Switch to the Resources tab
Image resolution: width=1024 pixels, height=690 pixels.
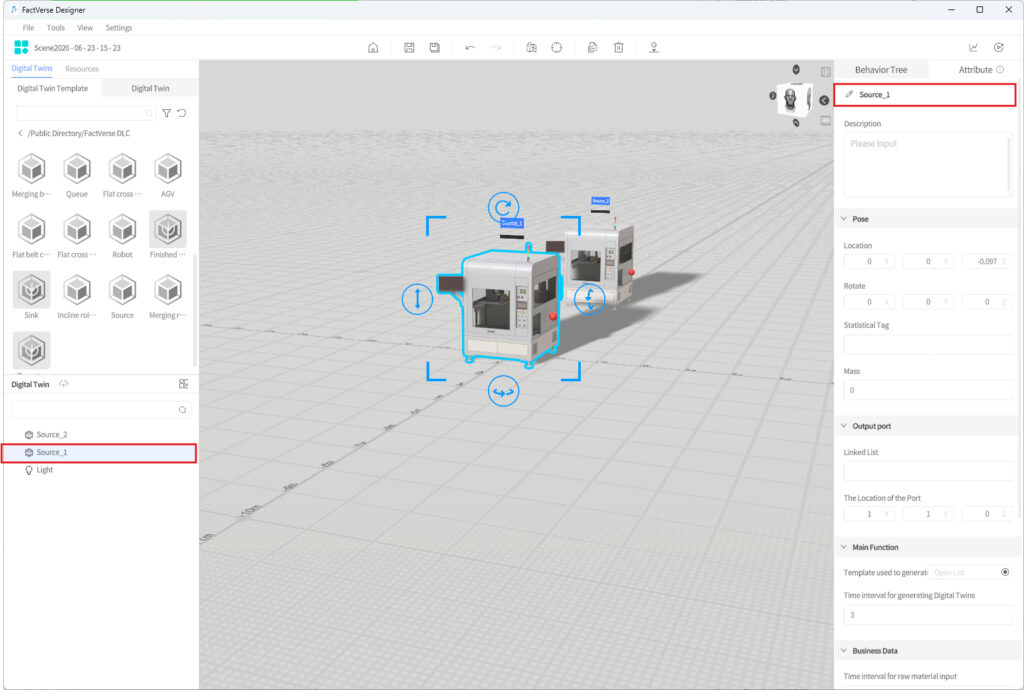82,69
